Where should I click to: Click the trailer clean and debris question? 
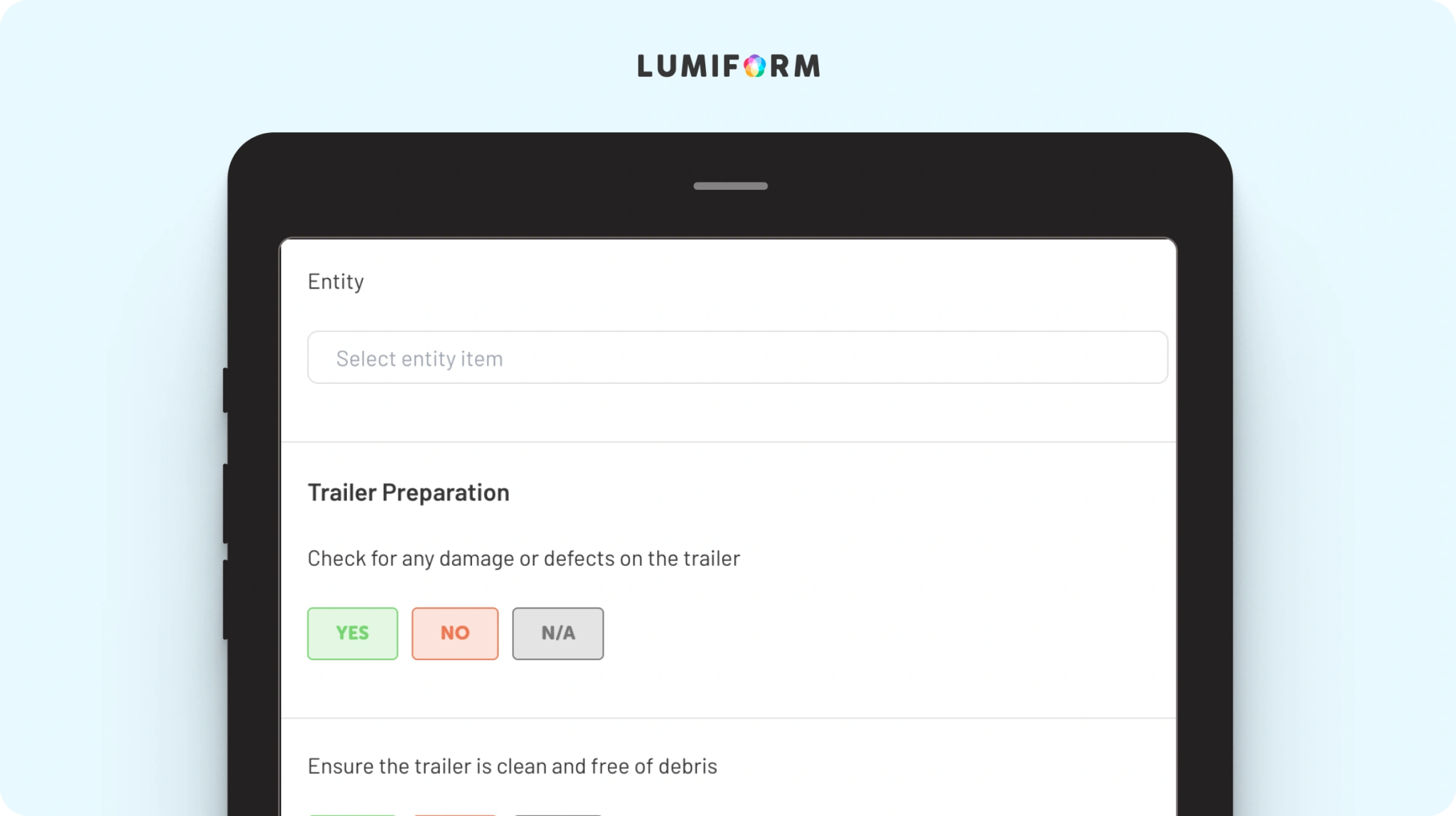[x=512, y=766]
